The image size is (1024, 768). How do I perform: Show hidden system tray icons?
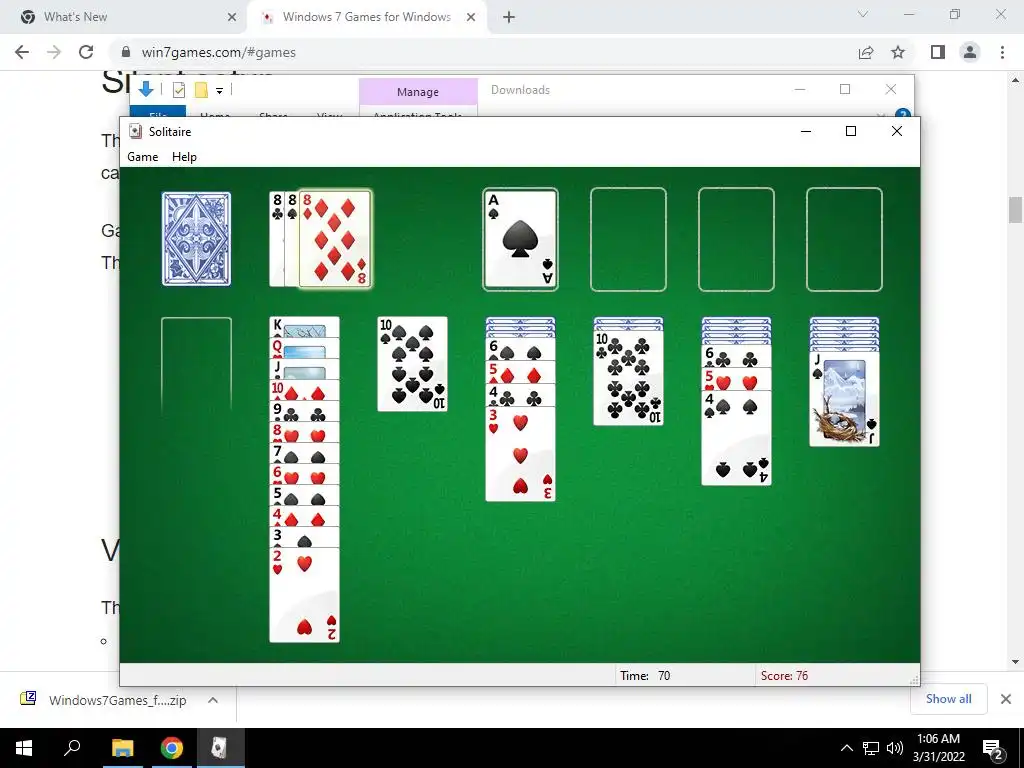(846, 748)
